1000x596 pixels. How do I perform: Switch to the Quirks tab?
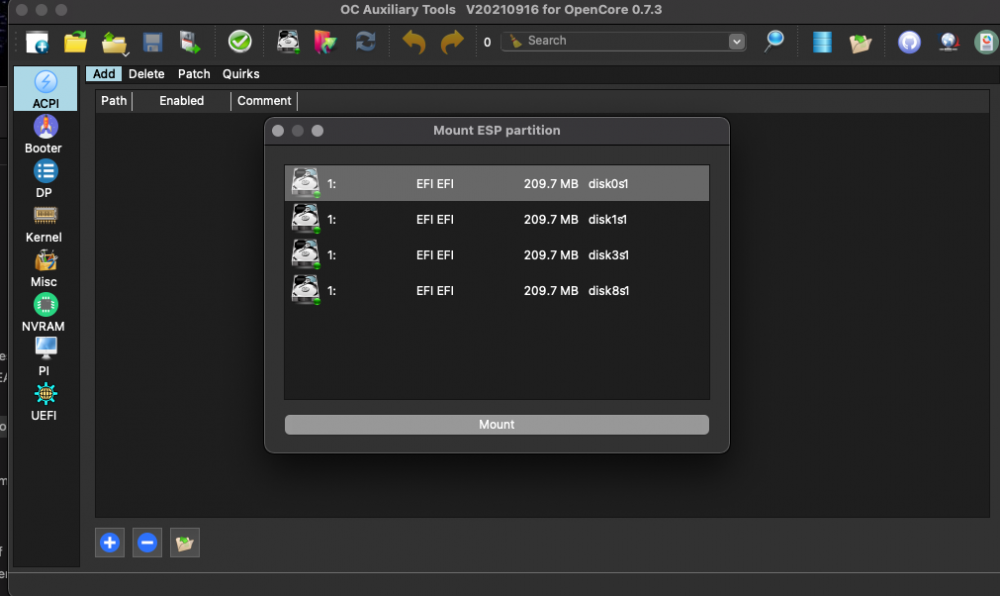(x=241, y=74)
